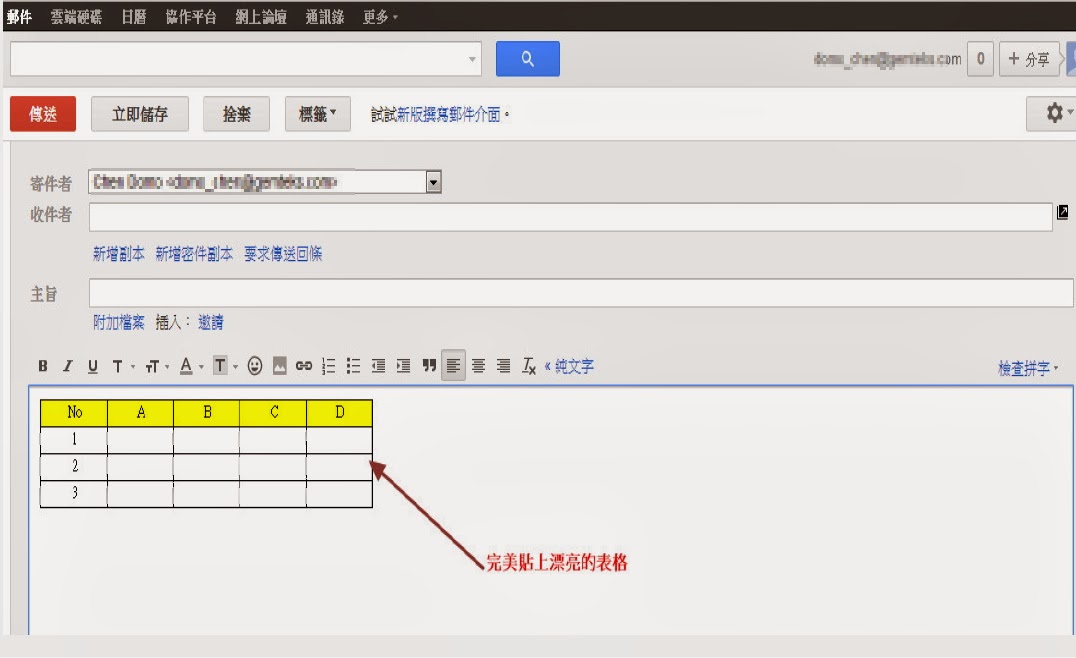Apply a bulleted list
This screenshot has height=658, width=1076.
[352, 365]
